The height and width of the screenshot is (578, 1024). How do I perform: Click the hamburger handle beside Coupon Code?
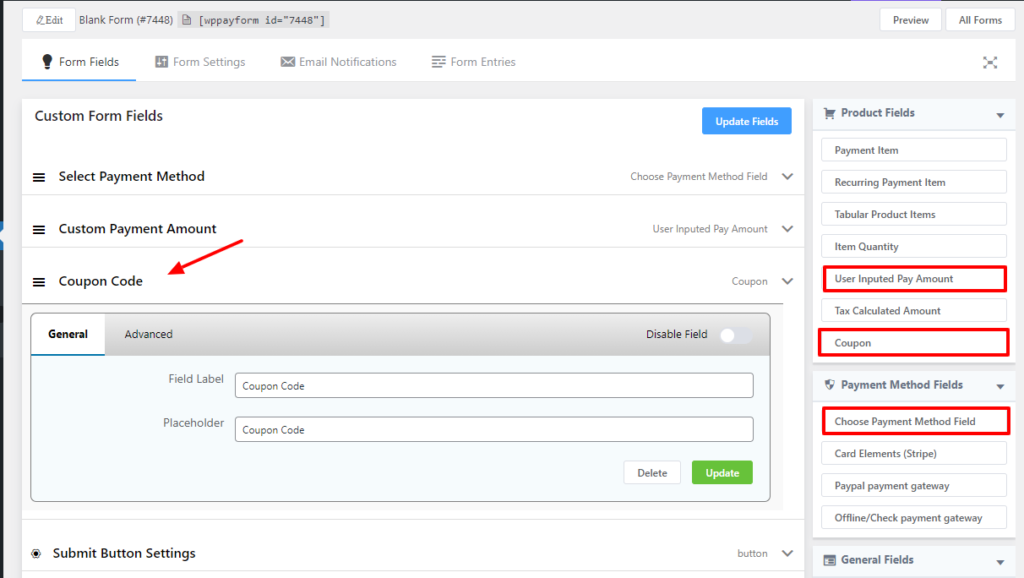point(39,282)
